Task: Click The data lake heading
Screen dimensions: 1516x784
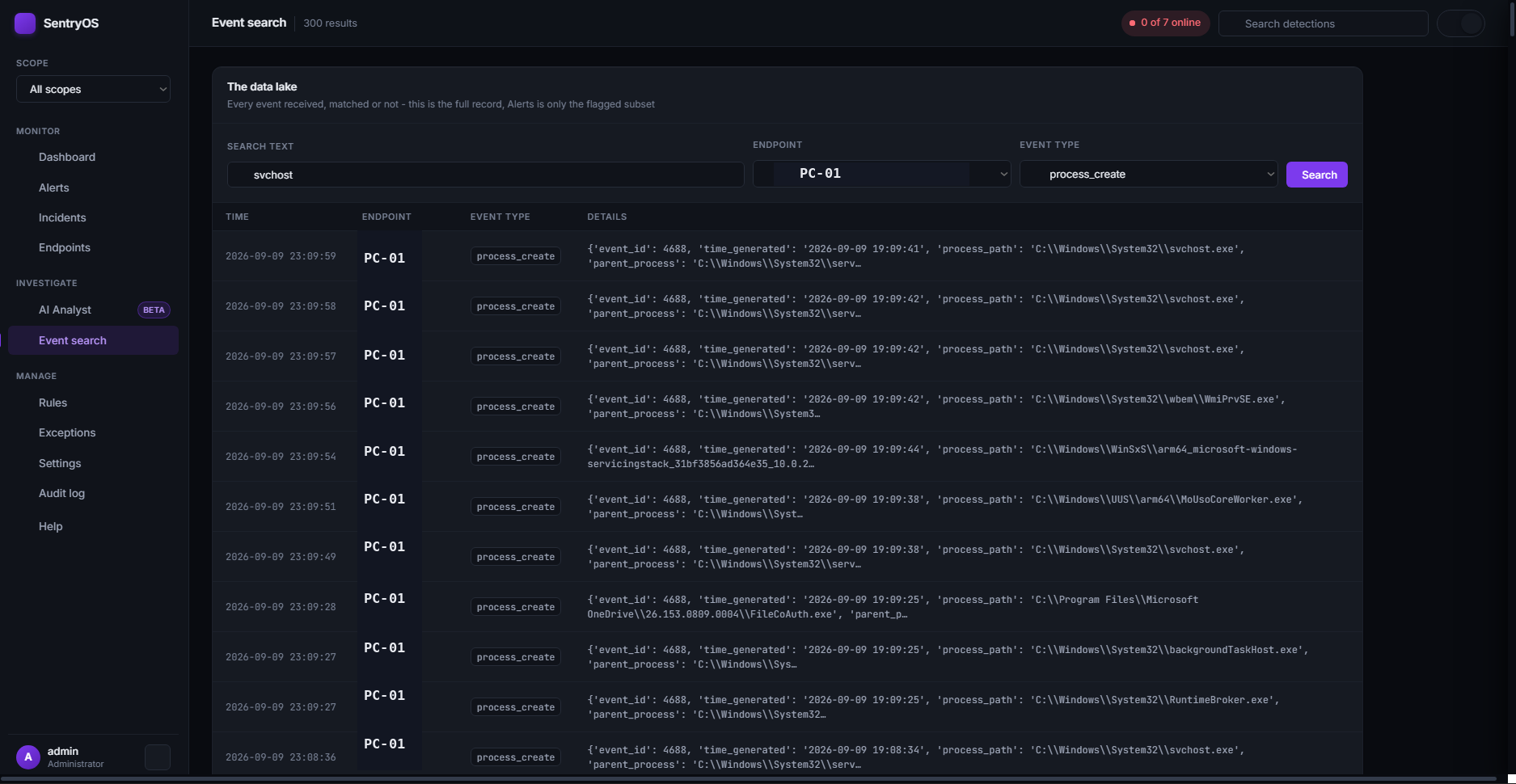Action: (262, 86)
